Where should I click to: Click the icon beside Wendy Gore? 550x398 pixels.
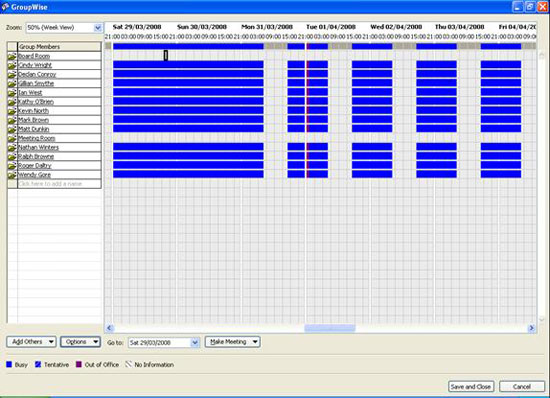[12, 175]
